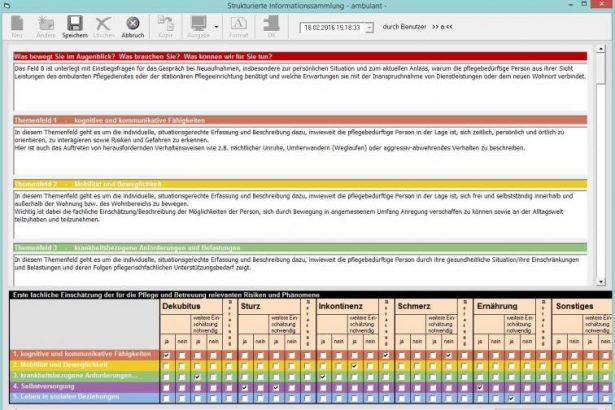Check Sturz nein in kognitive Fähigkeiten row
615x410 pixels.
click(x=260, y=355)
